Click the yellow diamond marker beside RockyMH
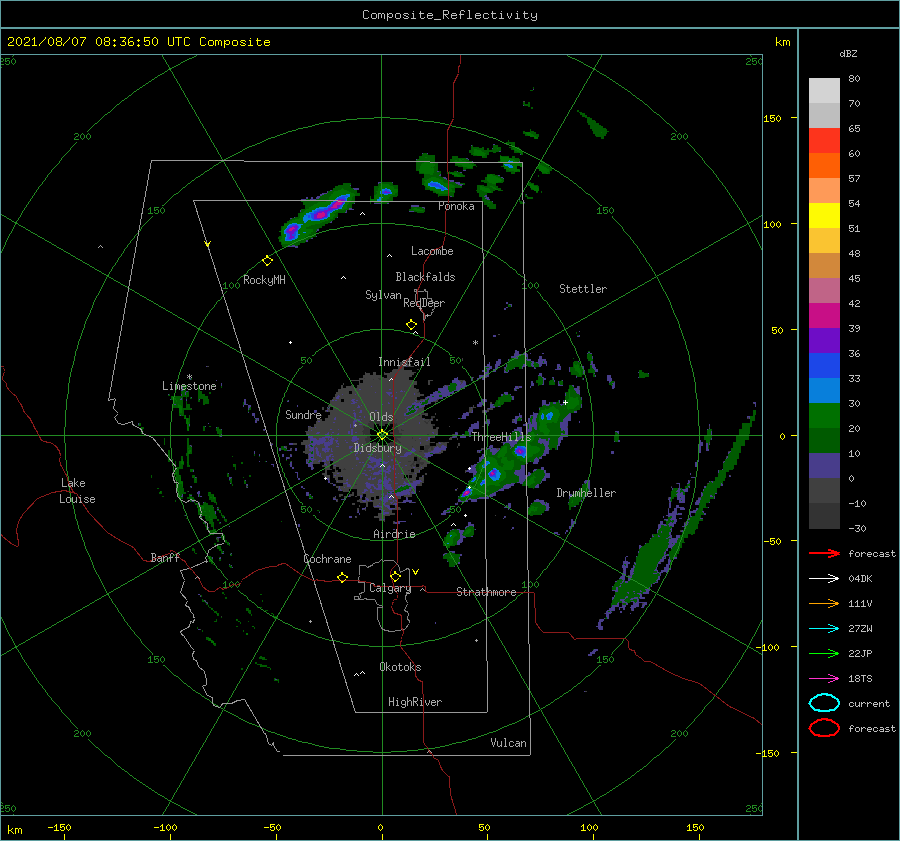Image resolution: width=900 pixels, height=841 pixels. [x=267, y=261]
